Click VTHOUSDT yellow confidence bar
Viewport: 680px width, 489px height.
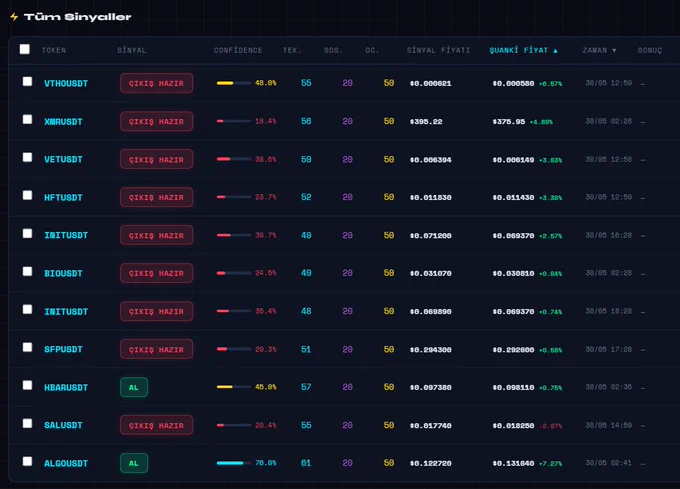click(x=234, y=83)
